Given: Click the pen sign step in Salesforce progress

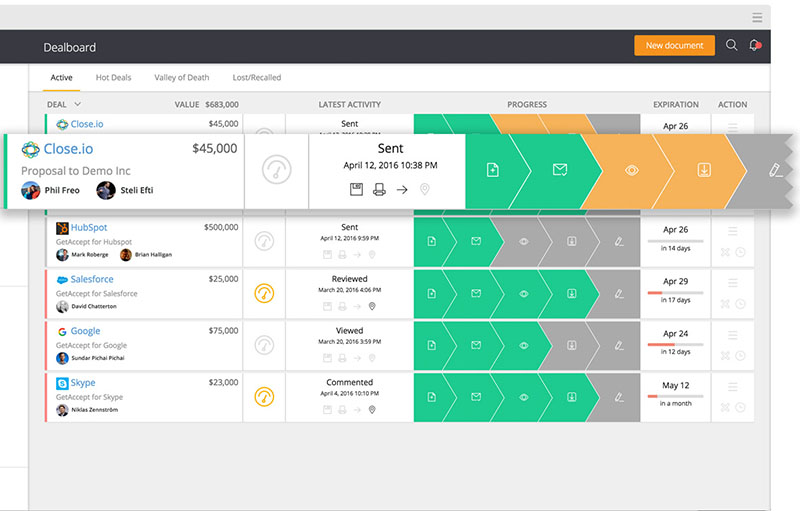Looking at the screenshot, I should pyautogui.click(x=619, y=294).
